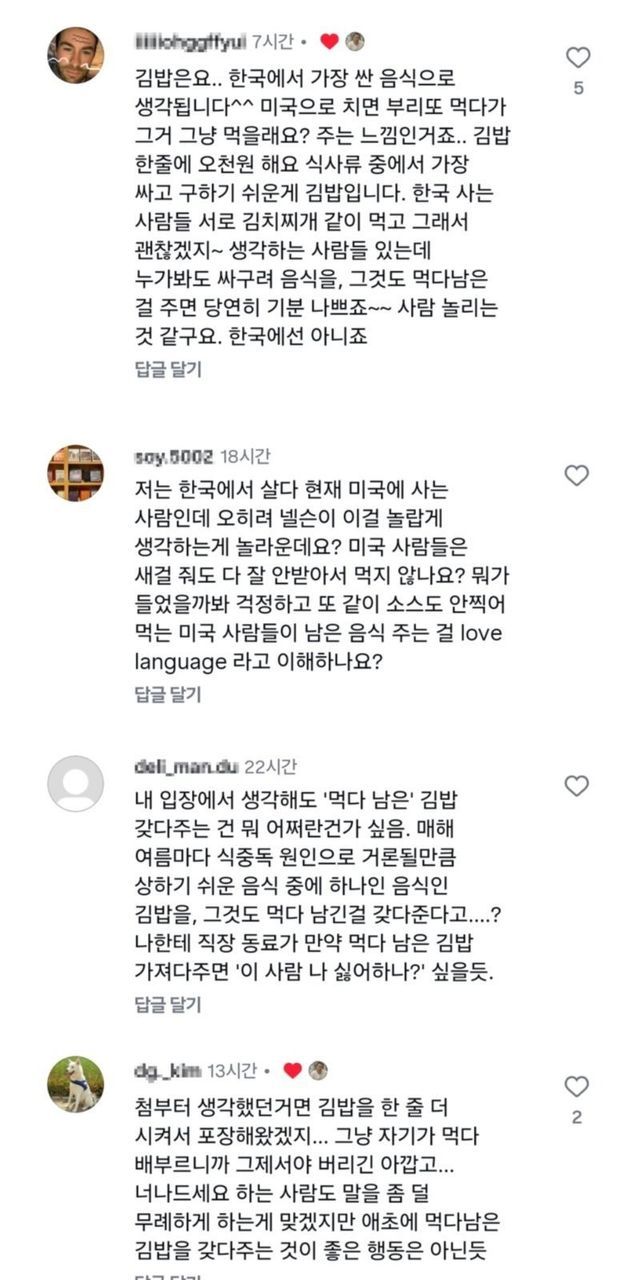
Task: Tap the creator's small avatar badge beside 13시간
Action: 318,1070
